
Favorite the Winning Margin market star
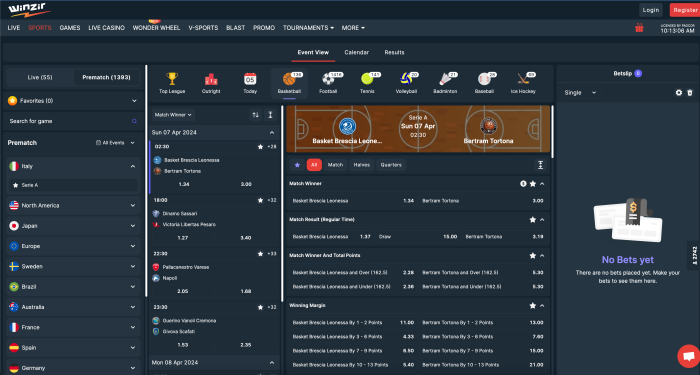(533, 306)
